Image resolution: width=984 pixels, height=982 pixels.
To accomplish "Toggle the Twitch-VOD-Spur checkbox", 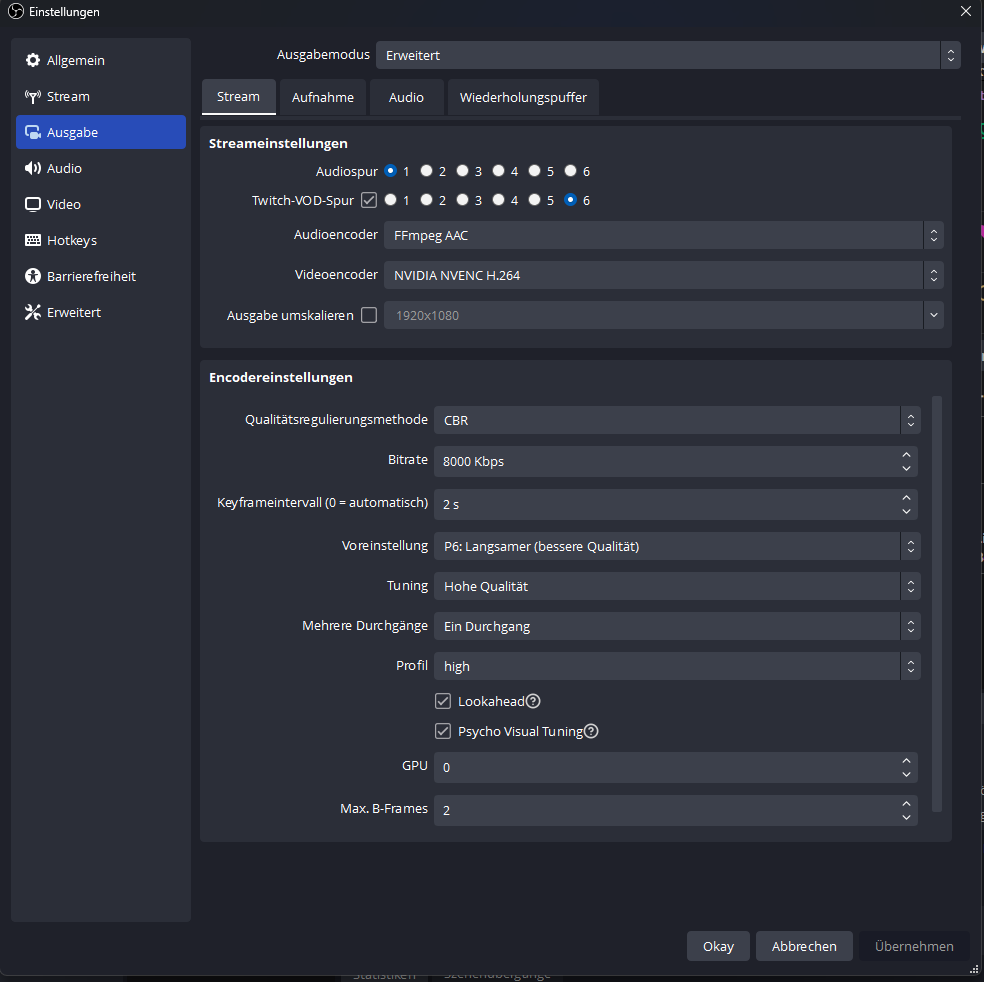I will click(x=369, y=200).
